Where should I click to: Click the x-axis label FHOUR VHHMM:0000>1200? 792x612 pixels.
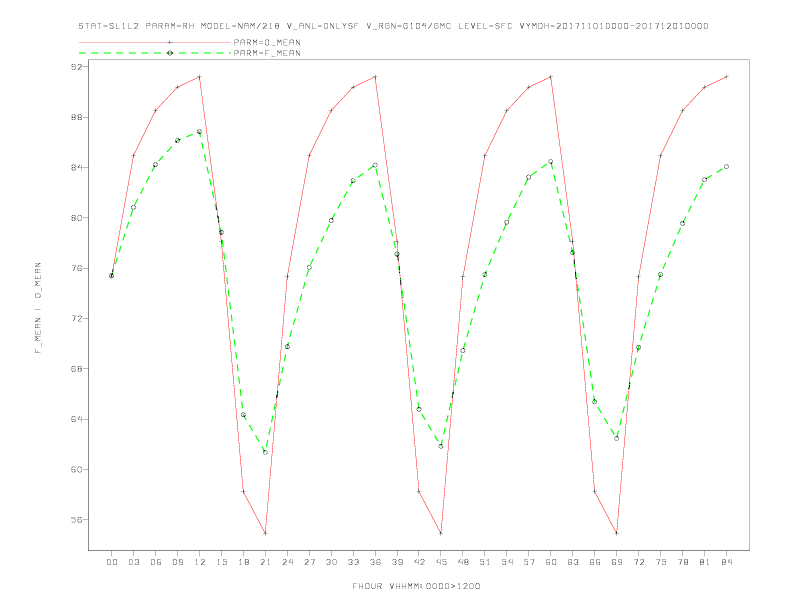tap(416, 586)
